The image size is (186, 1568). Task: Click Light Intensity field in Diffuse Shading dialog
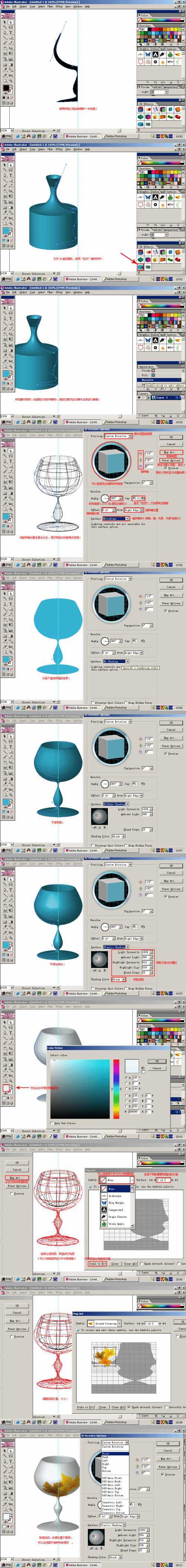145,808
